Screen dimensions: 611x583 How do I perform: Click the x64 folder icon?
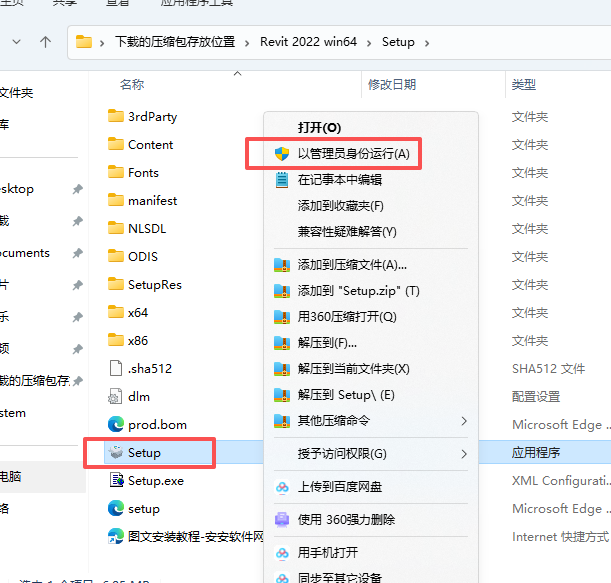click(116, 313)
